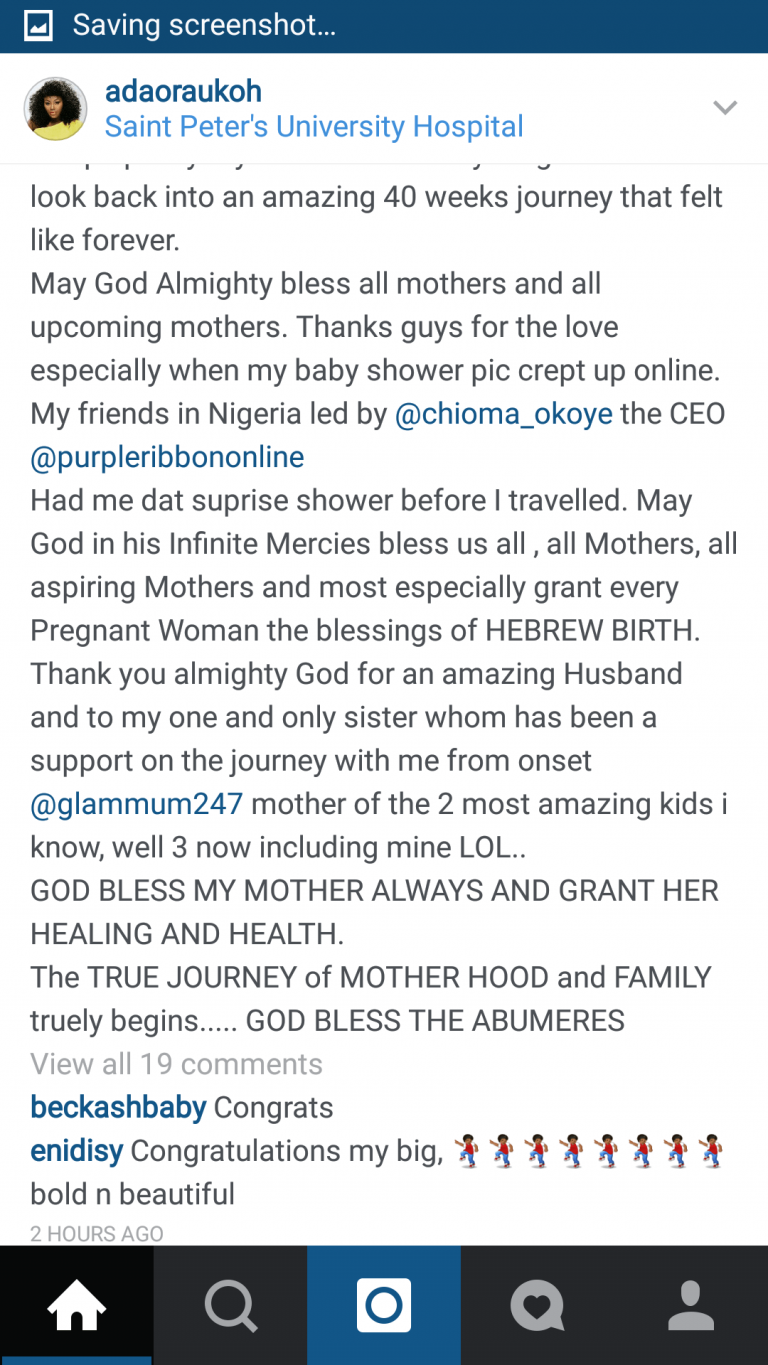Open the adaoraukoh username link
768x1365 pixels.
(x=183, y=91)
